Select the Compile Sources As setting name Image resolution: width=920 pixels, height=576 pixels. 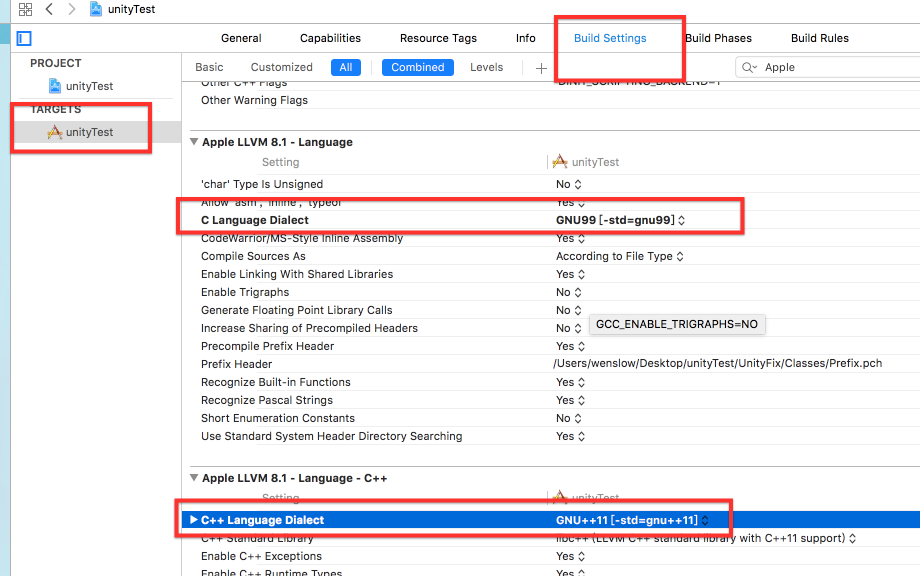click(253, 256)
